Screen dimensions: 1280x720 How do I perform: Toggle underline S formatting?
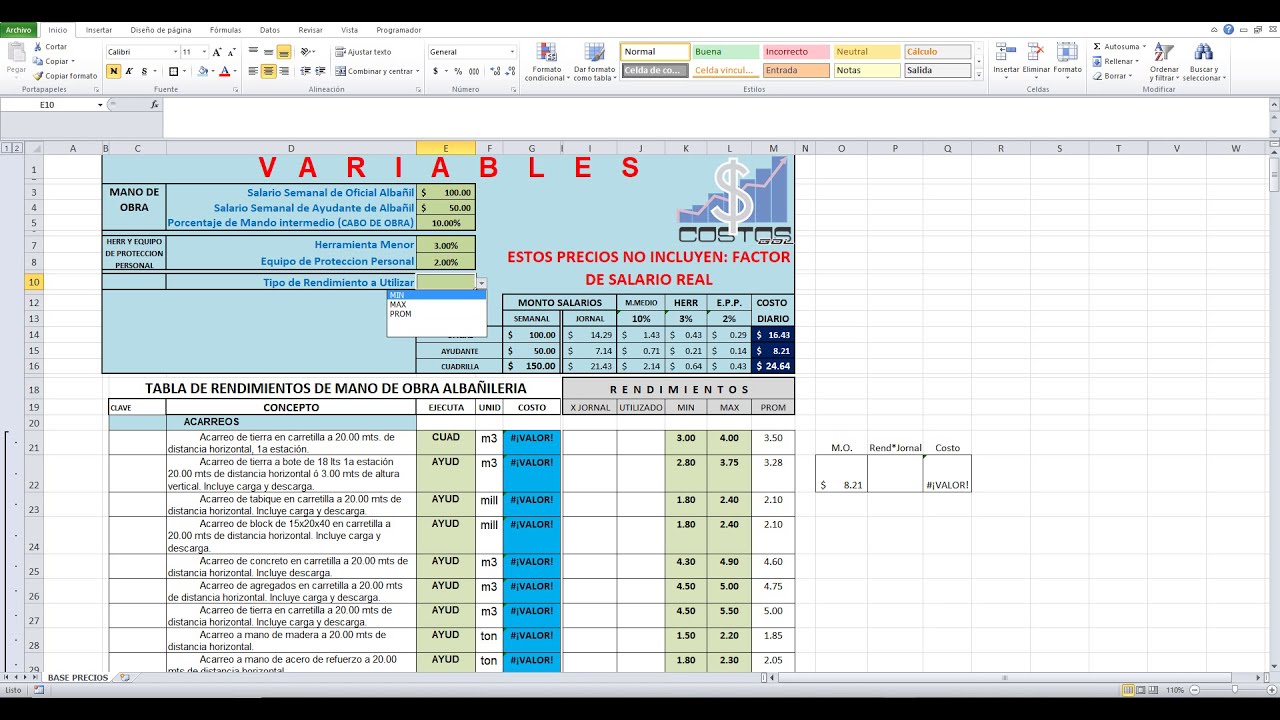[x=145, y=71]
